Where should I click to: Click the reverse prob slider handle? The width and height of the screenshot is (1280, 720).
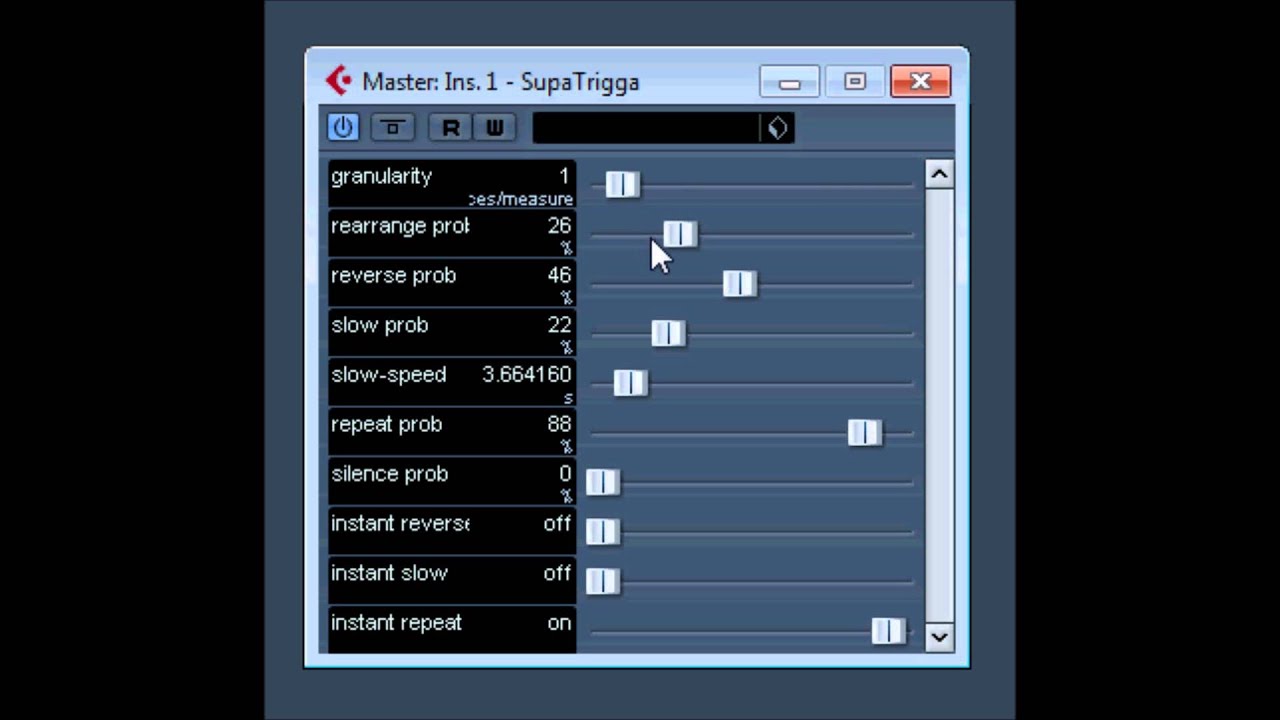740,284
